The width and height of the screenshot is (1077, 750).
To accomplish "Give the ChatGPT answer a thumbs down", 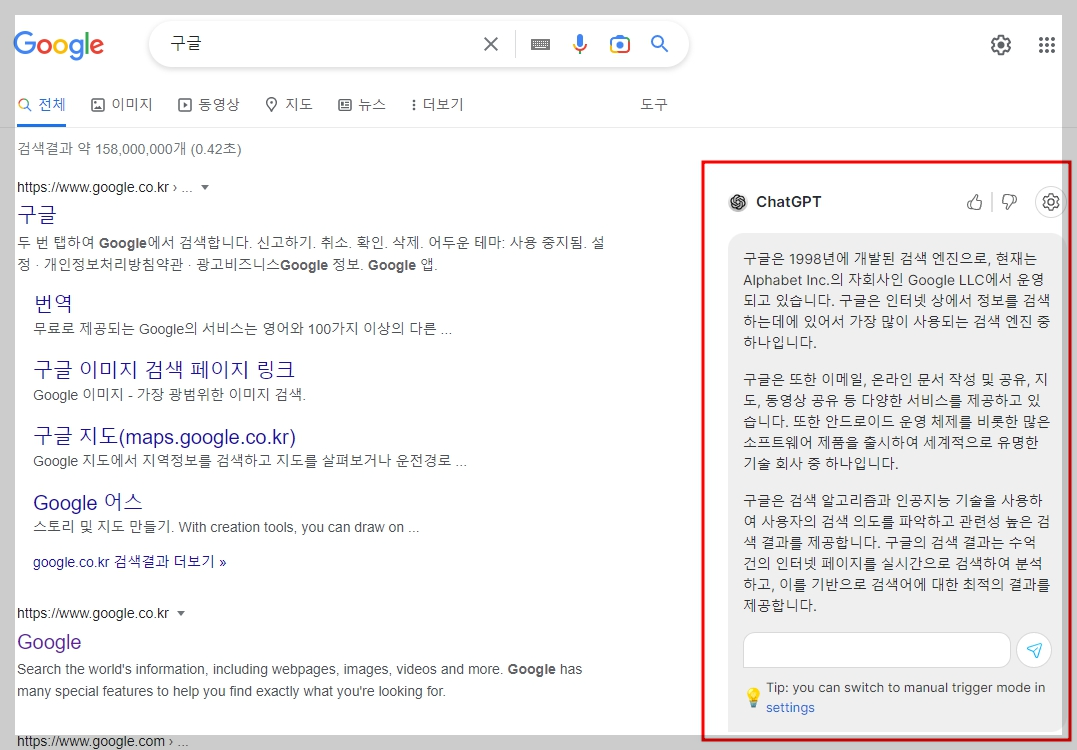I will pyautogui.click(x=1009, y=202).
